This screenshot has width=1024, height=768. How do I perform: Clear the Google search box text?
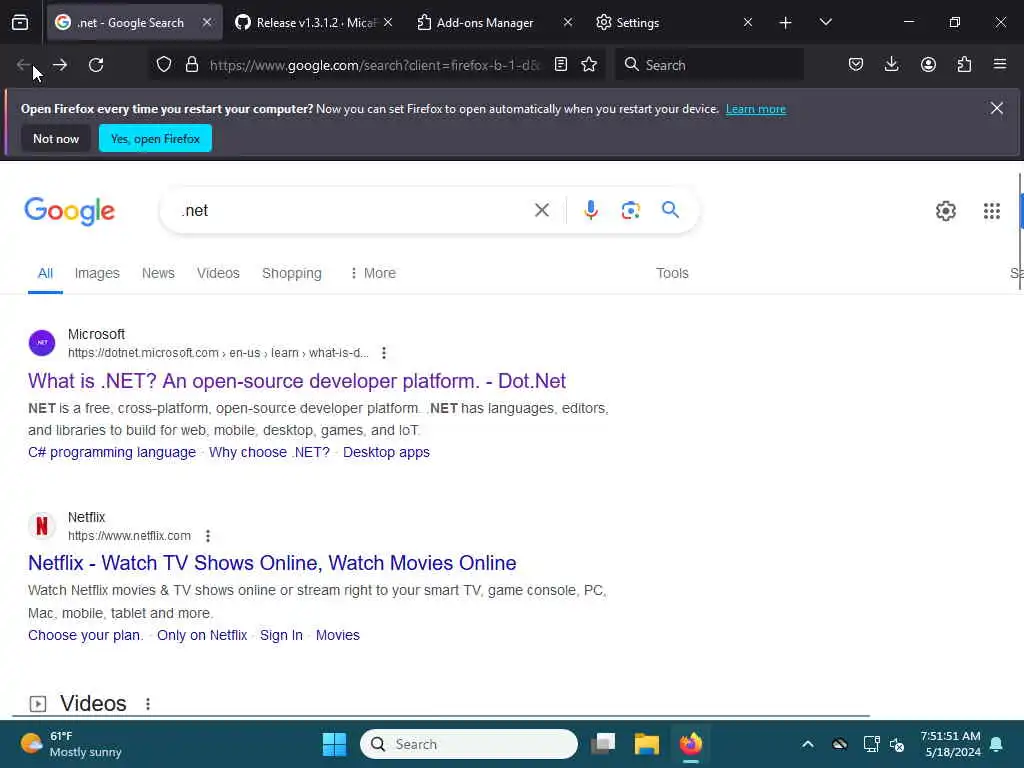[x=541, y=210]
